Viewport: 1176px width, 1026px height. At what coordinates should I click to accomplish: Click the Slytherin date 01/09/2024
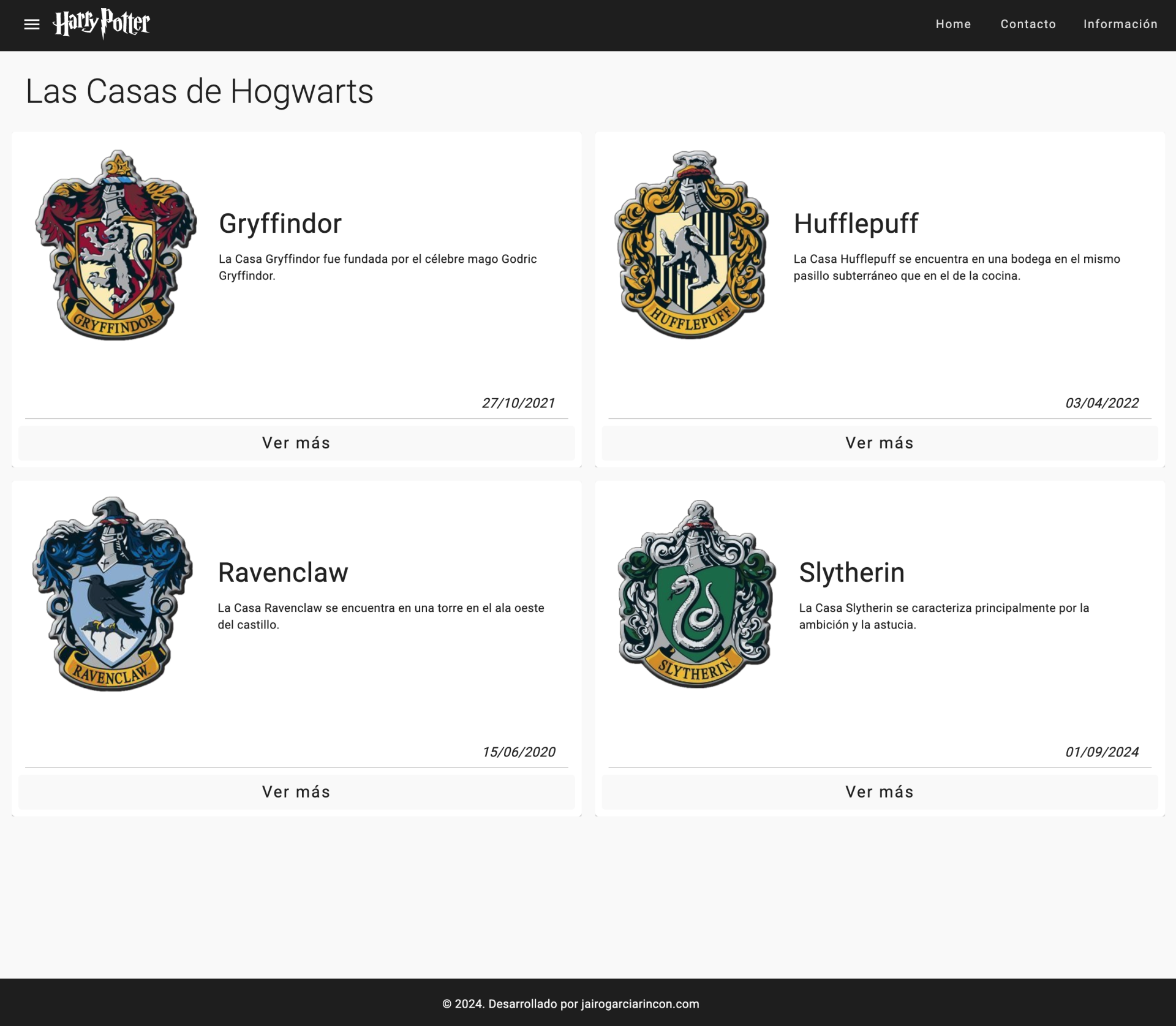1101,752
